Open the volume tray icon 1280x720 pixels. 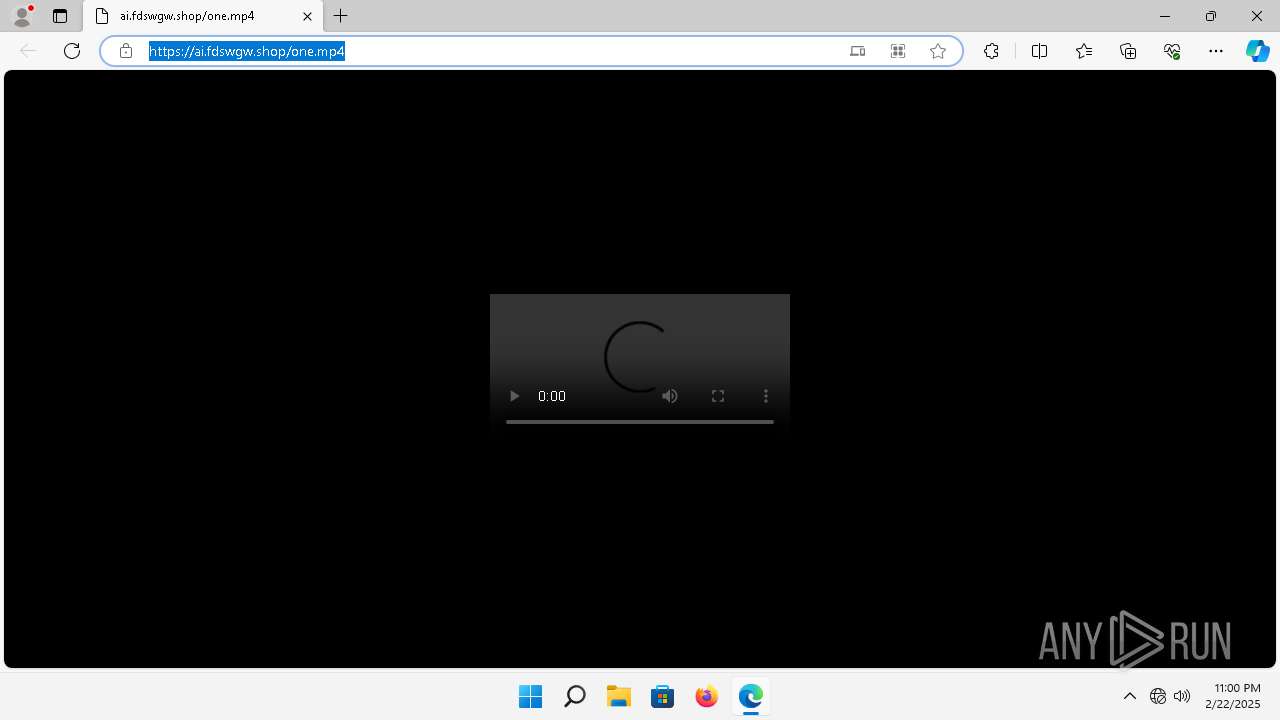tap(1182, 696)
